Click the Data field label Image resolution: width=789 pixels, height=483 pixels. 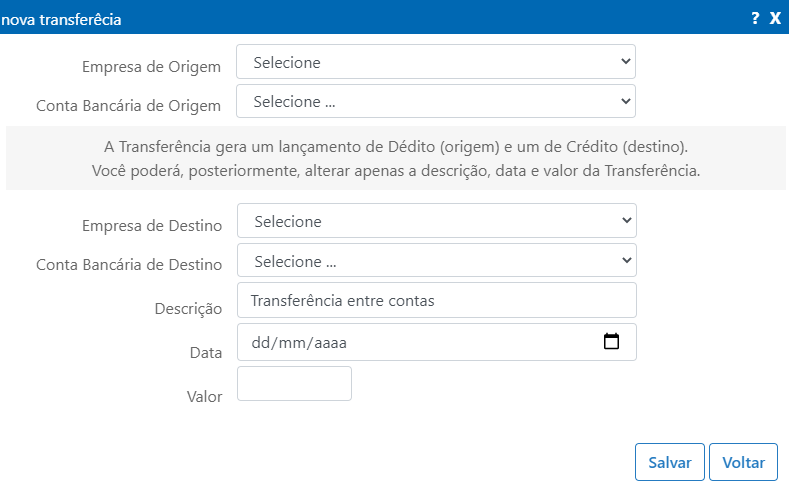[206, 353]
